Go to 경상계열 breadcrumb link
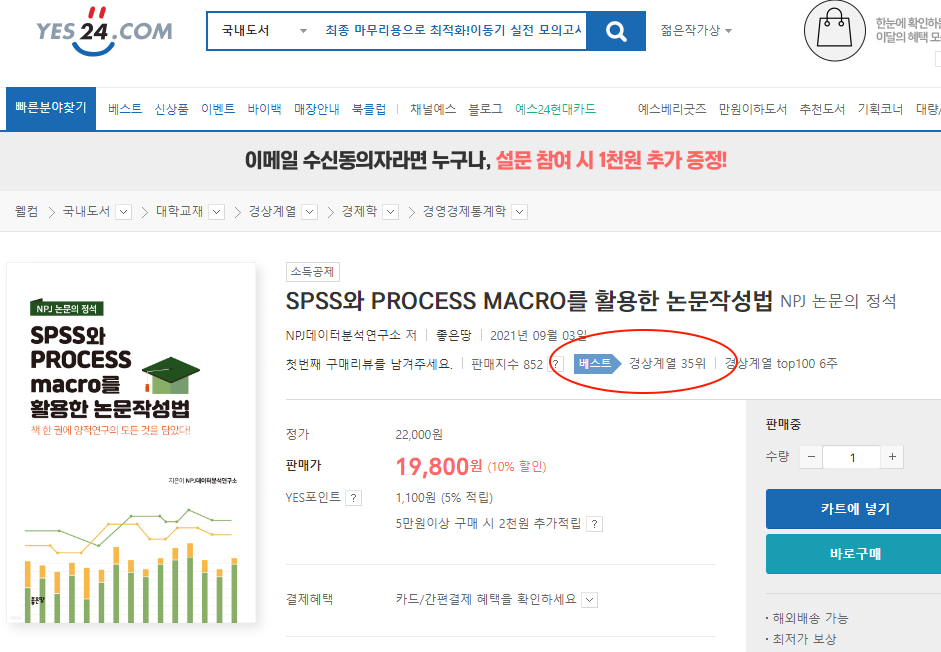This screenshot has height=652, width=941. pos(272,211)
